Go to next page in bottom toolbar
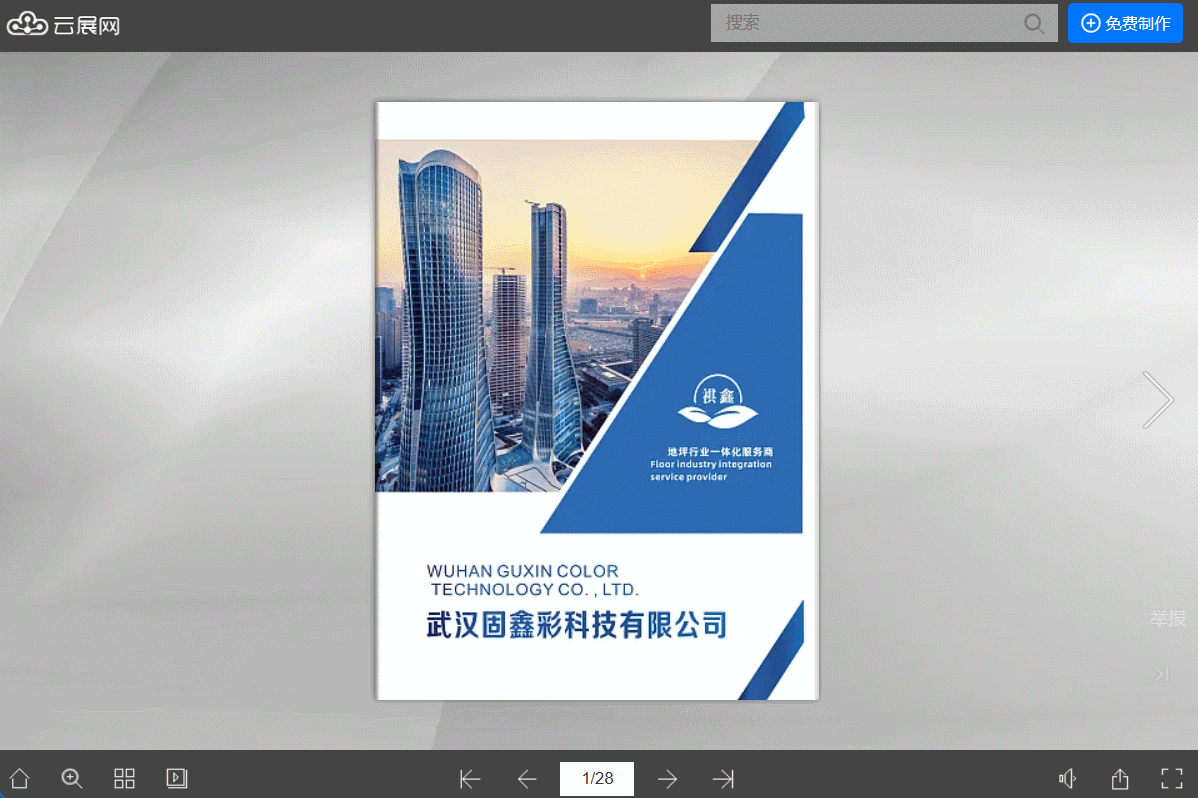Viewport: 1198px width, 798px height. 667,779
